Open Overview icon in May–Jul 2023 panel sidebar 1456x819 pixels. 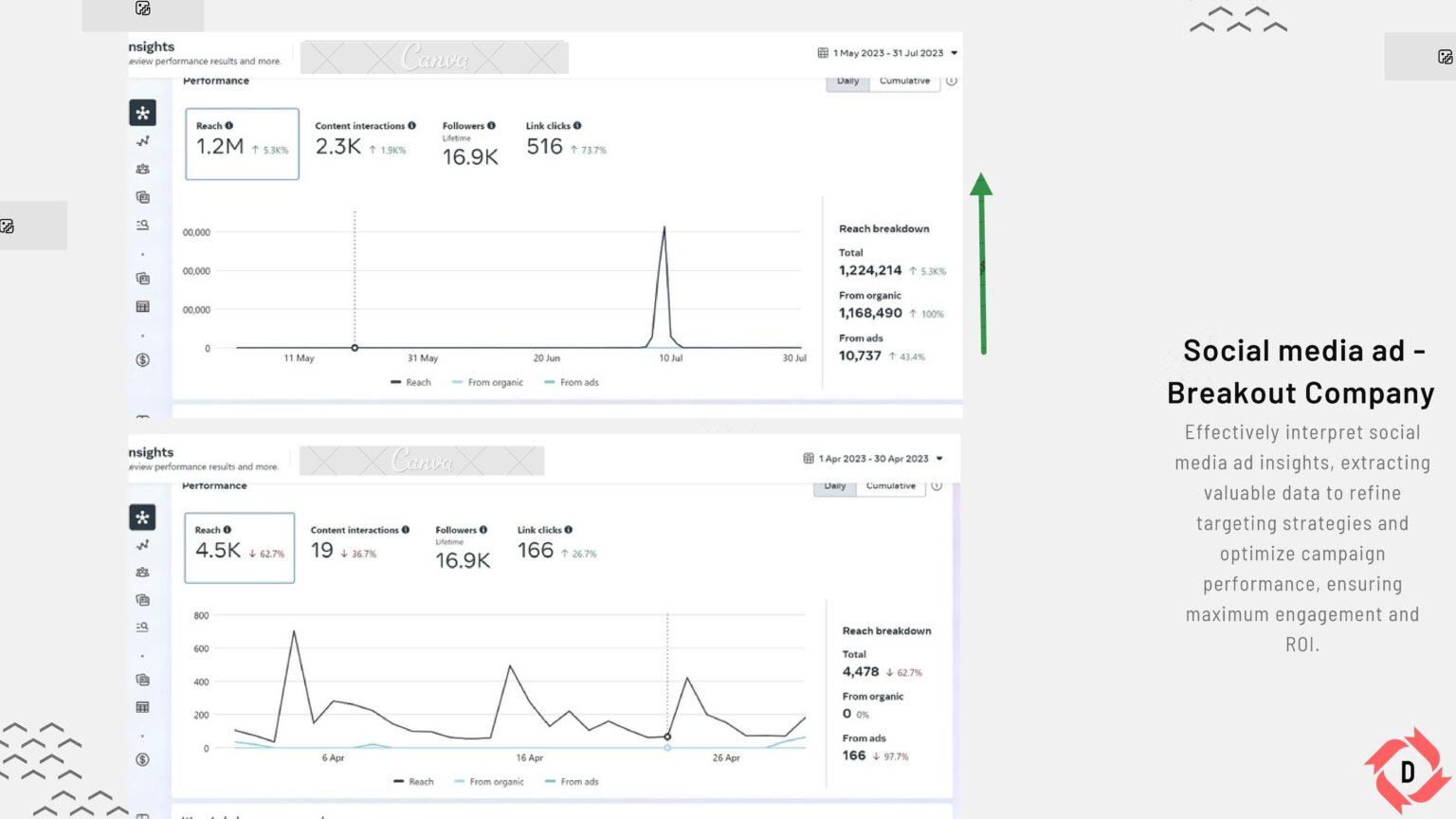142,113
